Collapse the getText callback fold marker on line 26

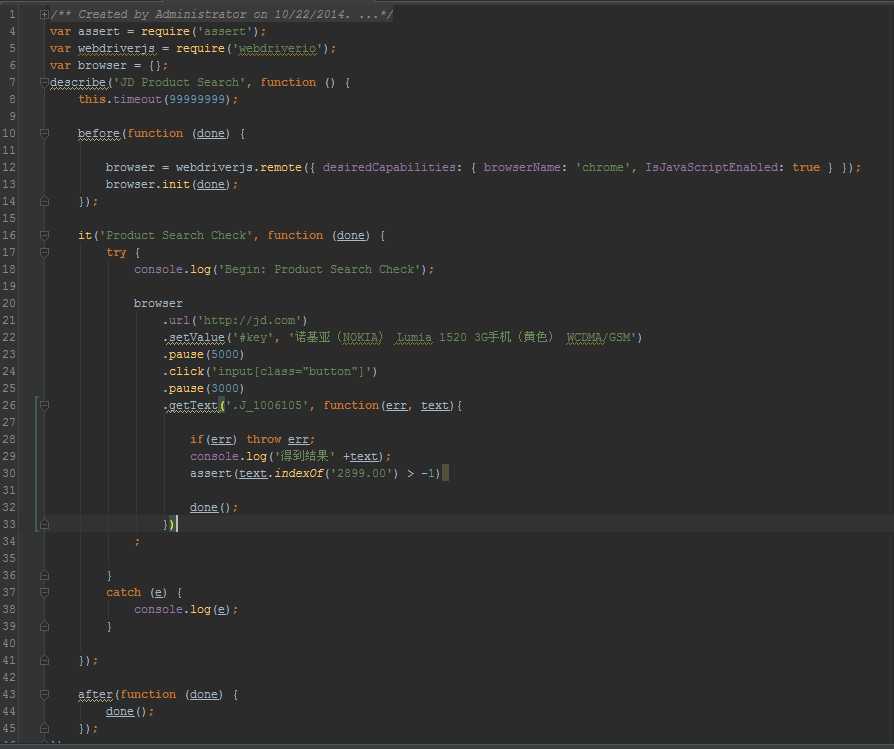[44, 405]
